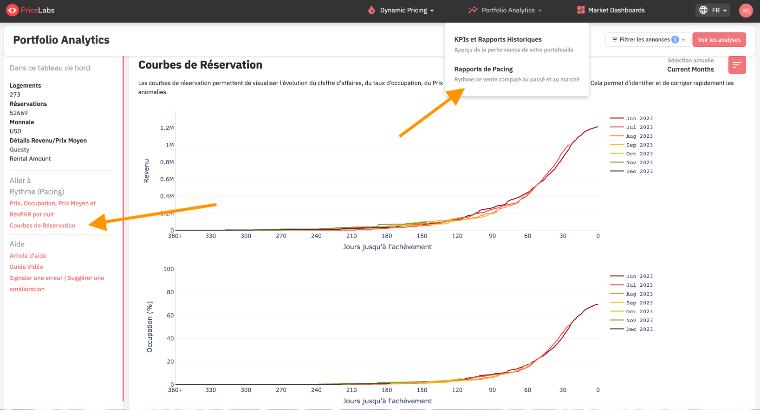Click the Logements count 273
Image resolution: width=760 pixels, height=410 pixels.
coord(15,95)
